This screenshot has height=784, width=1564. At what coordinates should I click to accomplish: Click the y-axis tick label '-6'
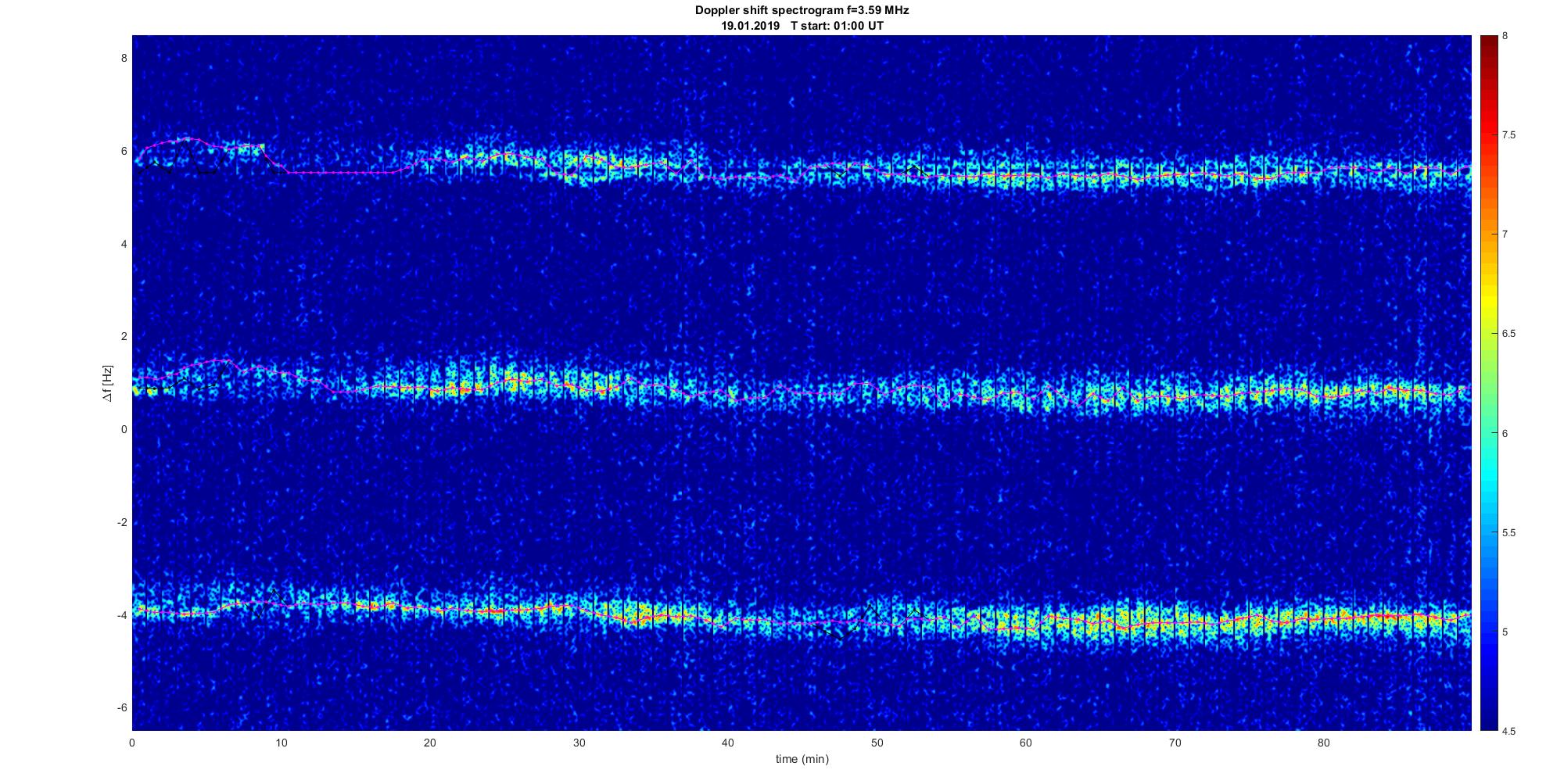(122, 707)
